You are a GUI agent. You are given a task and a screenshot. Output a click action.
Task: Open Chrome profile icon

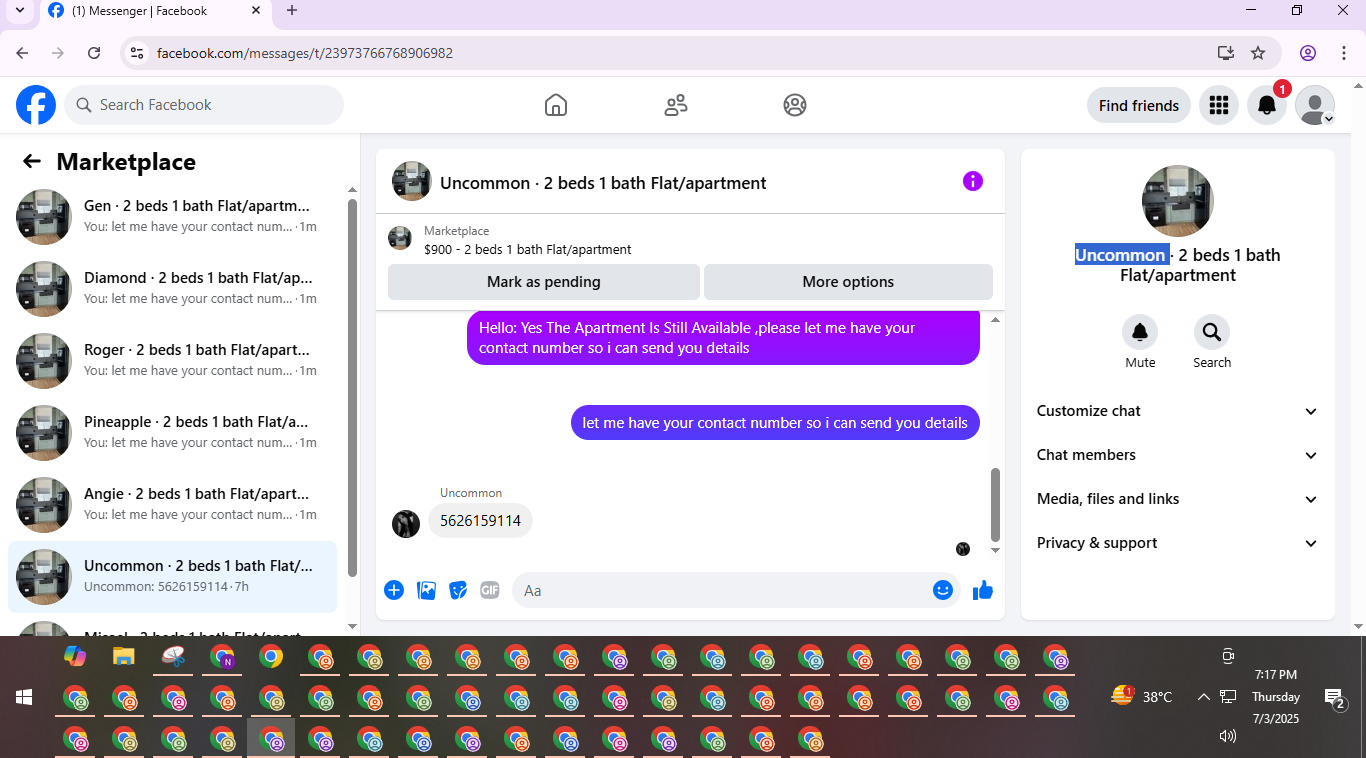point(1308,53)
